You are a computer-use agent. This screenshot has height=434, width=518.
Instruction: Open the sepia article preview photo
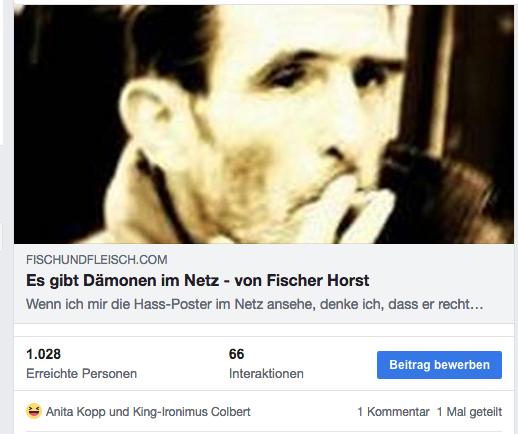pyautogui.click(x=264, y=124)
